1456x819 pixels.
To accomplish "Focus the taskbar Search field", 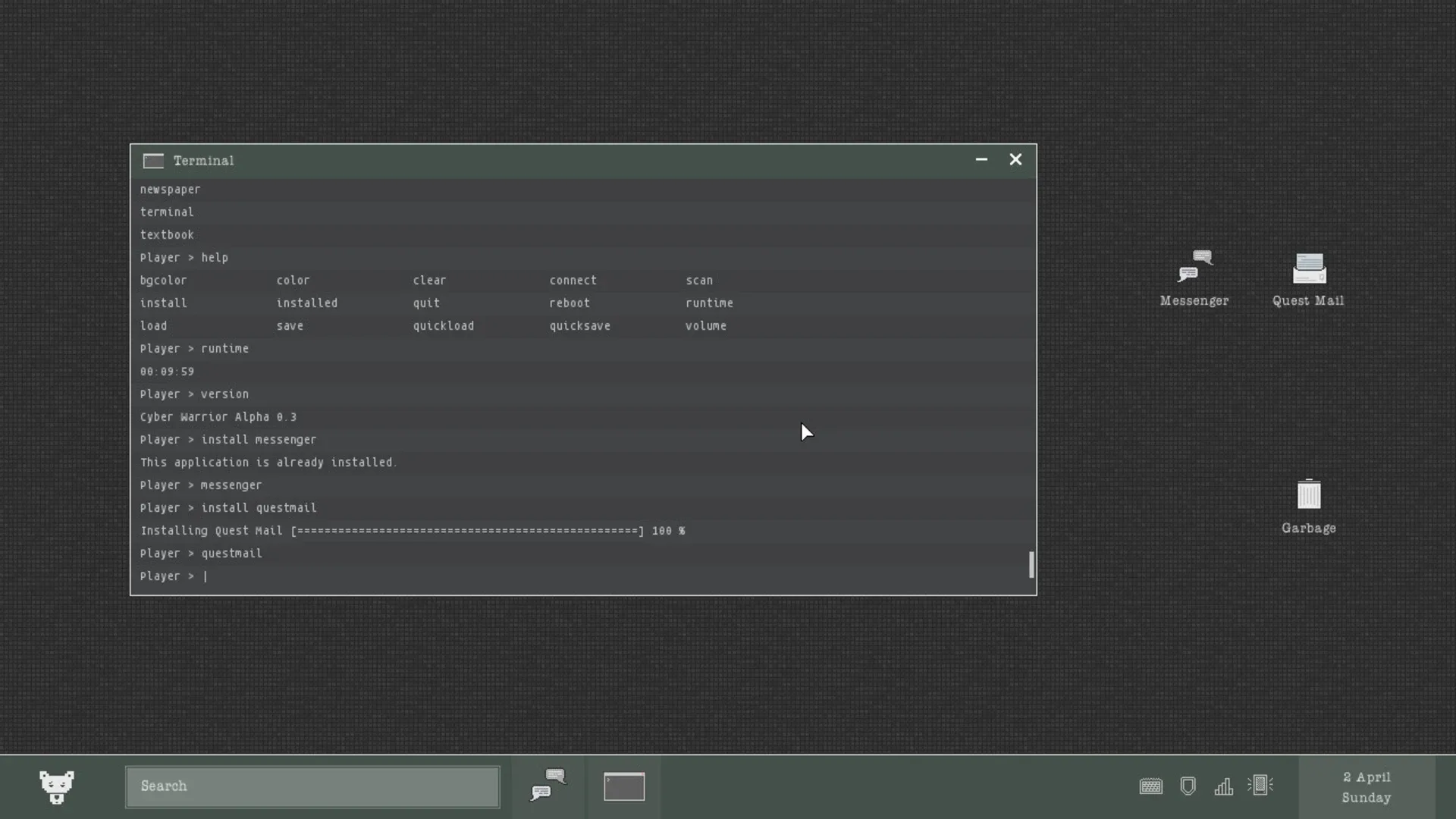I will (312, 786).
